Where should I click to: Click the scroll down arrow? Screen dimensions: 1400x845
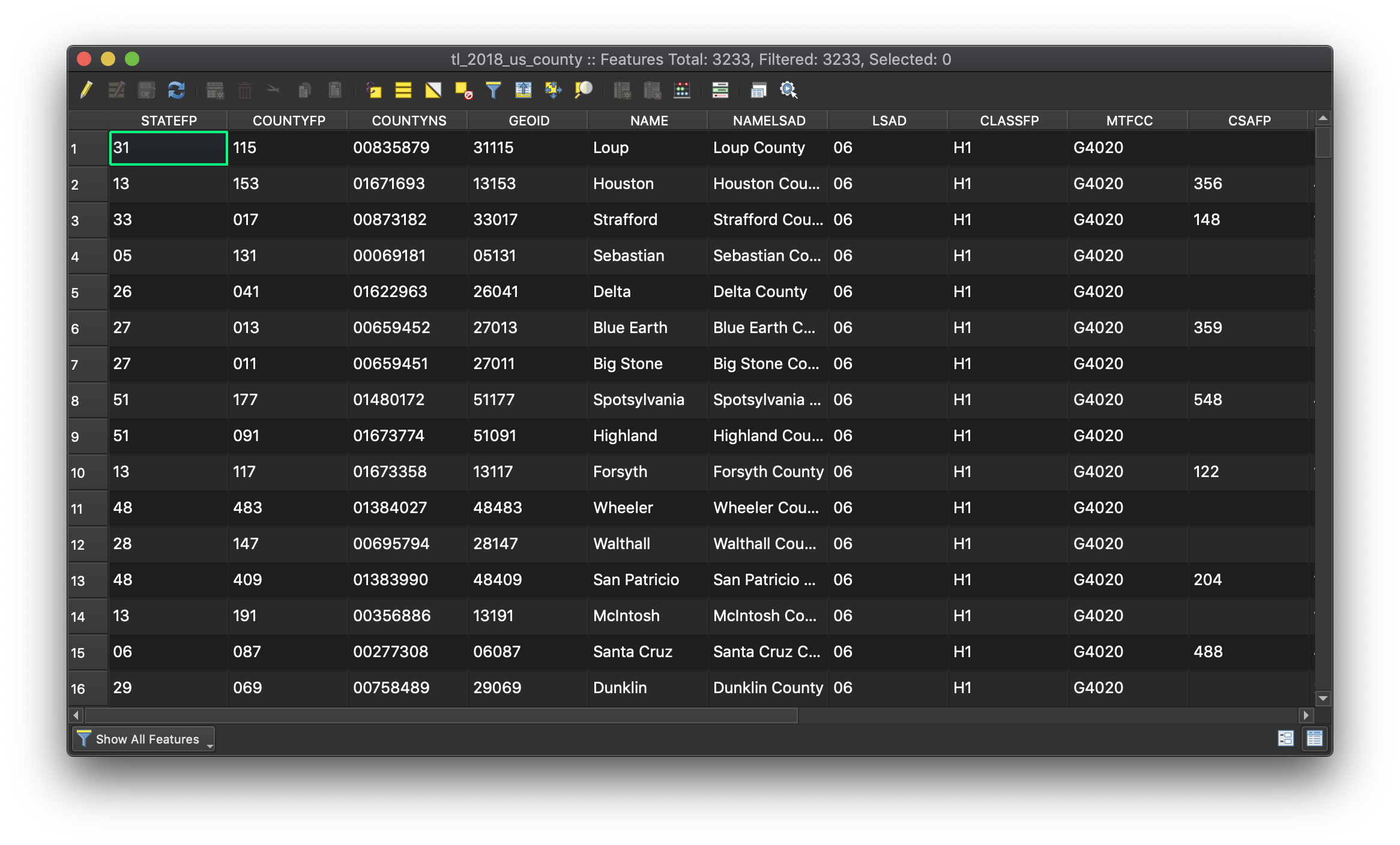(x=1323, y=699)
